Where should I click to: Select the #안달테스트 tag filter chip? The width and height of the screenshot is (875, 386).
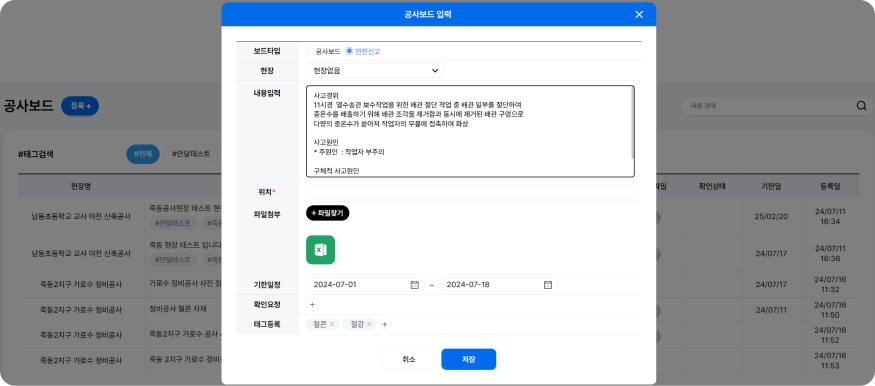coord(191,153)
